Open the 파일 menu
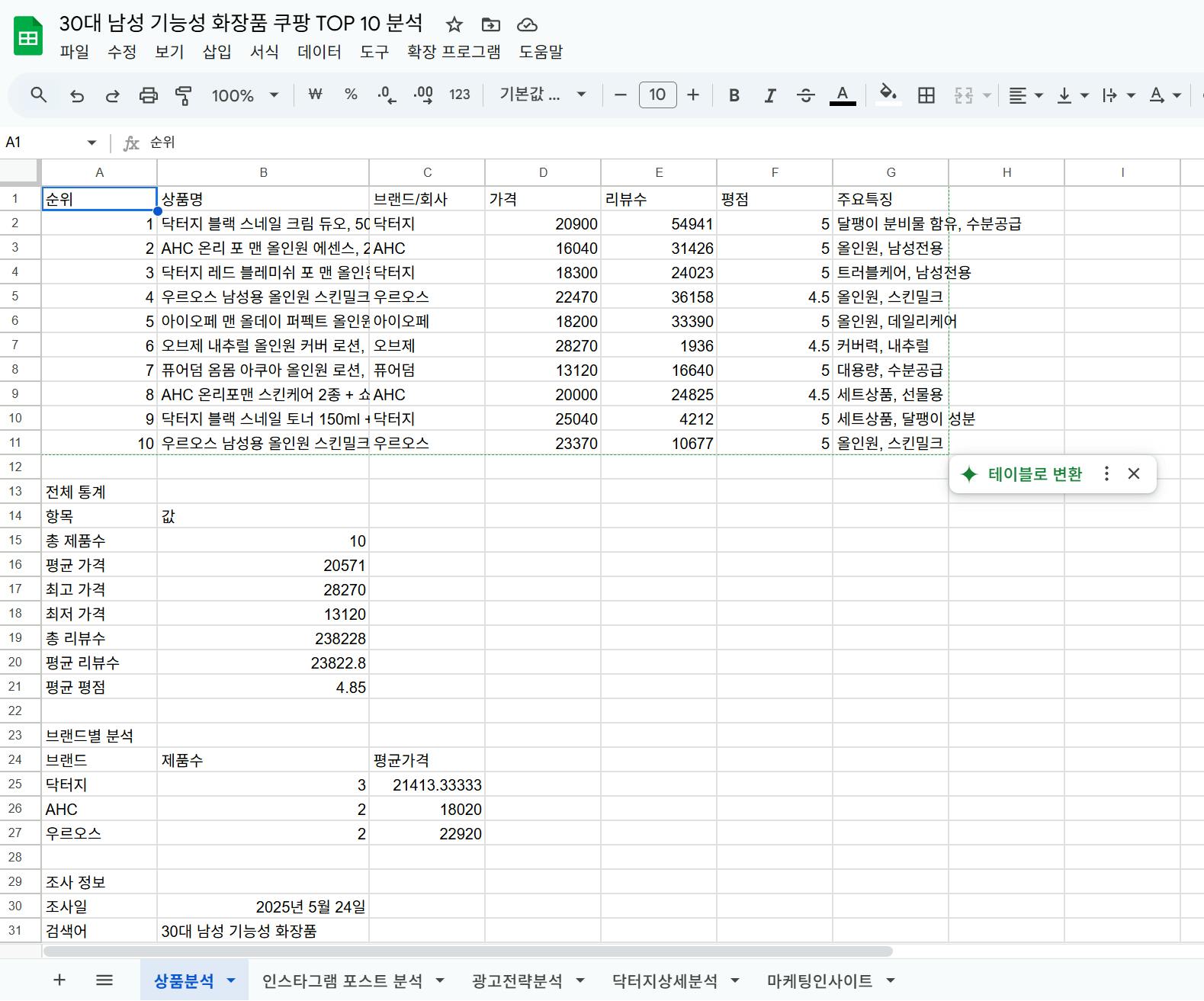 click(x=75, y=52)
